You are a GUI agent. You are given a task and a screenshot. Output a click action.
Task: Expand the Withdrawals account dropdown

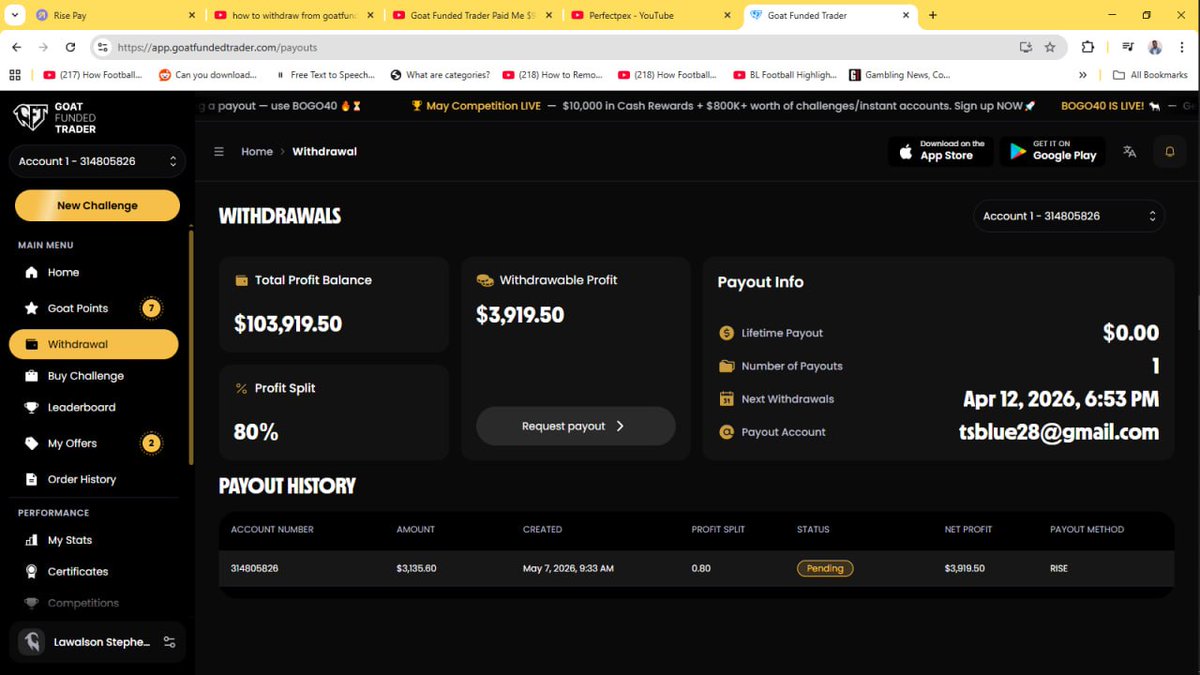[x=1069, y=216]
